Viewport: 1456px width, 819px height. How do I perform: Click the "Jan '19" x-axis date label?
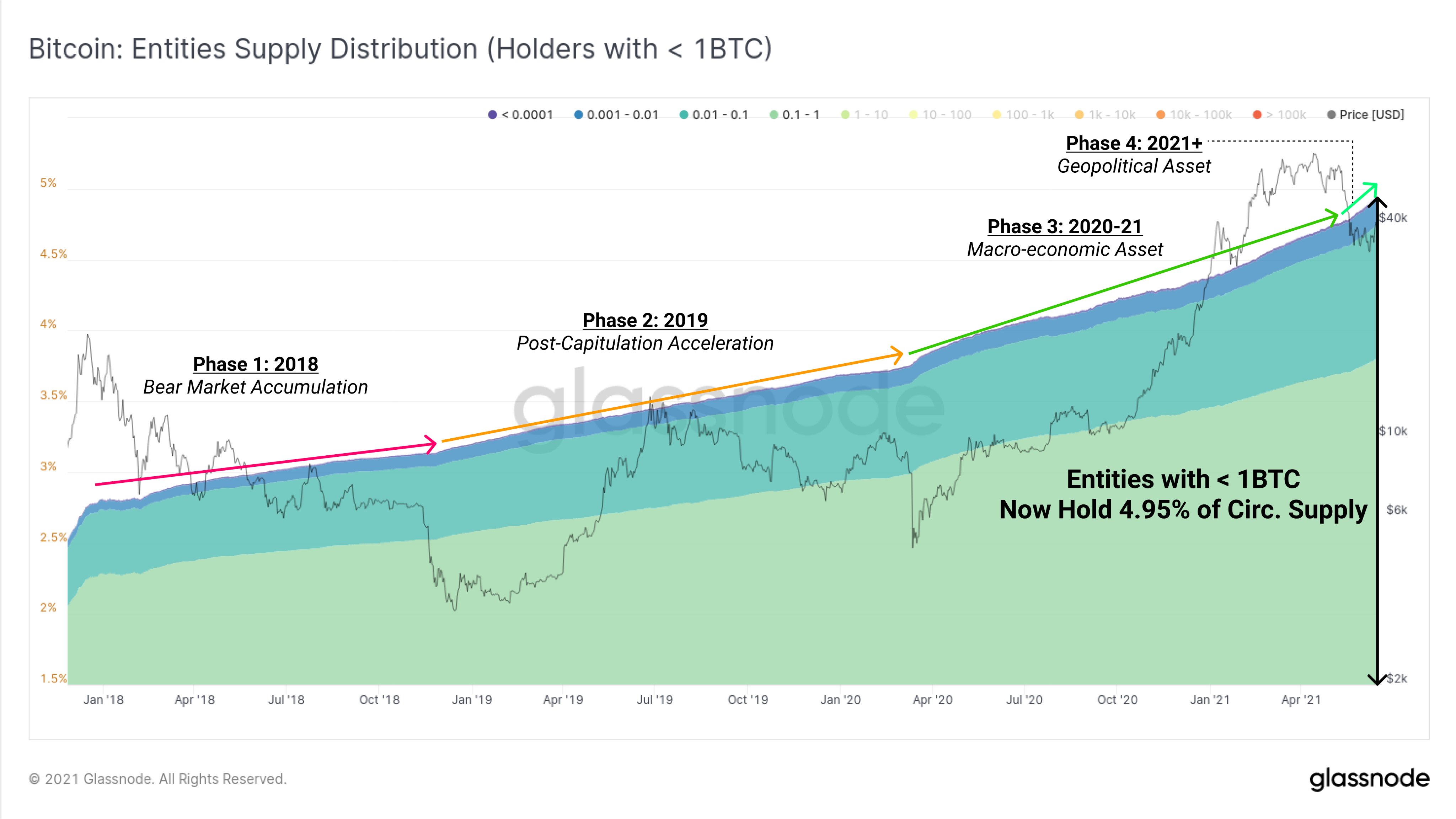tap(472, 700)
